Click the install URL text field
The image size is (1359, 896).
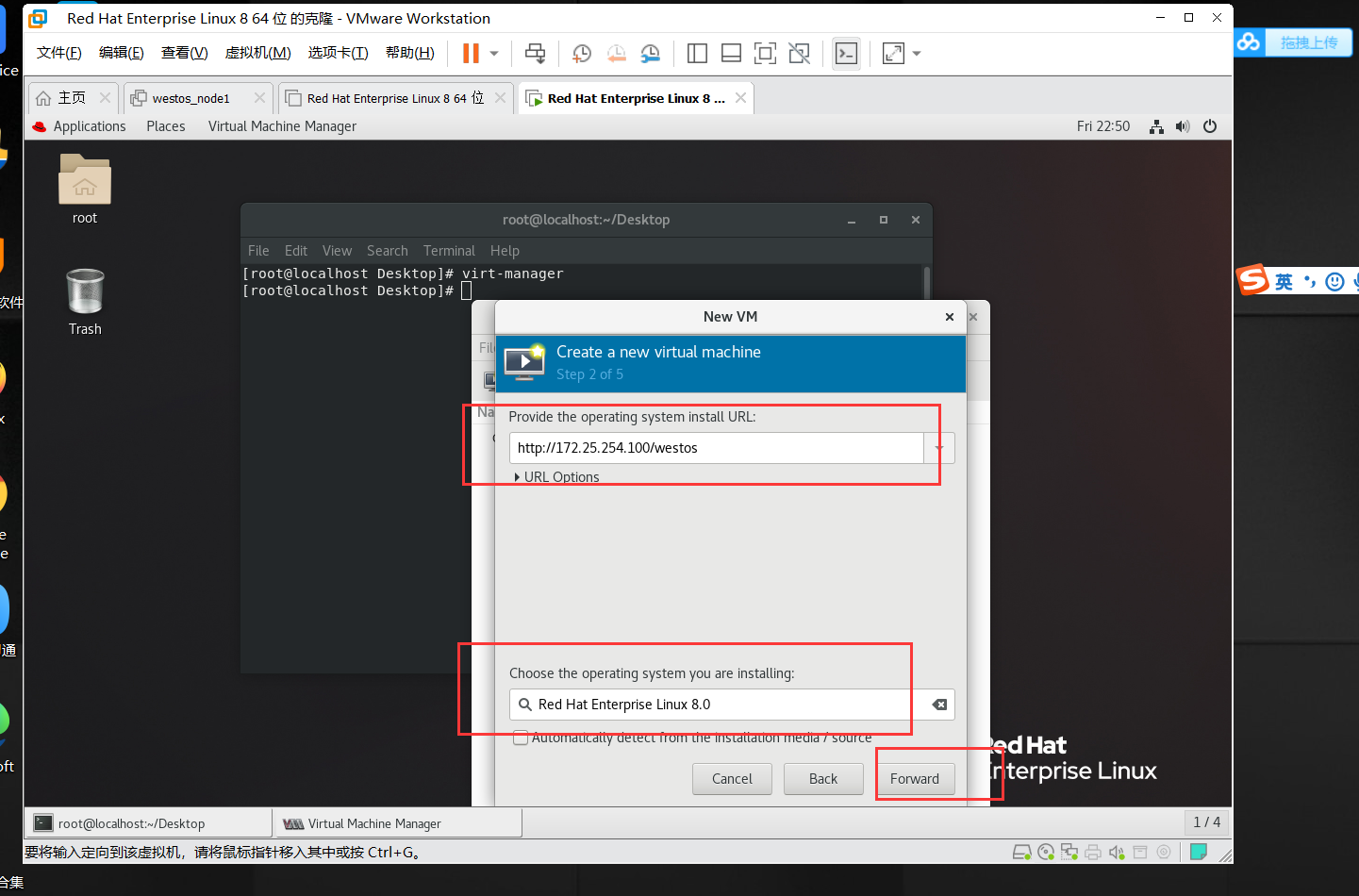click(x=716, y=448)
